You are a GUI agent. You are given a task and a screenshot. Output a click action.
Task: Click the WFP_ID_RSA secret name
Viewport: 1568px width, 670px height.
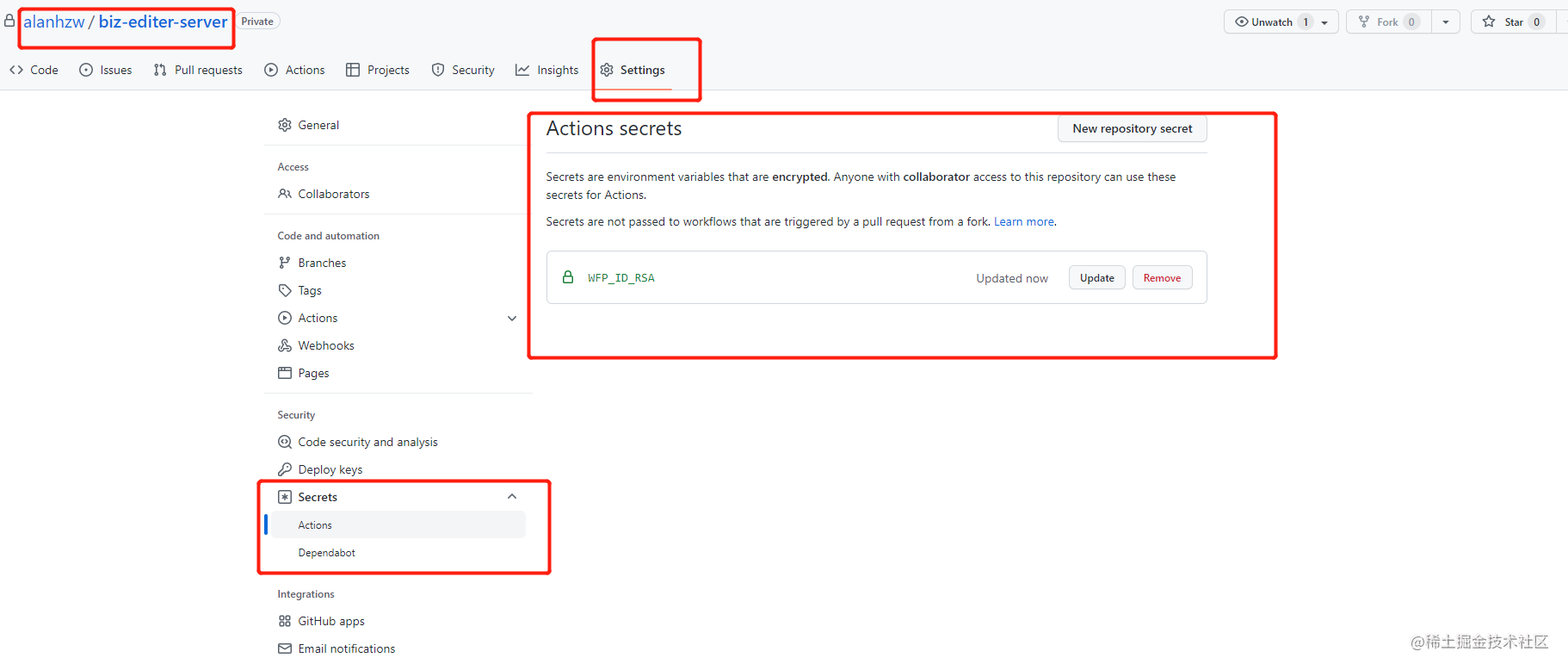620,278
